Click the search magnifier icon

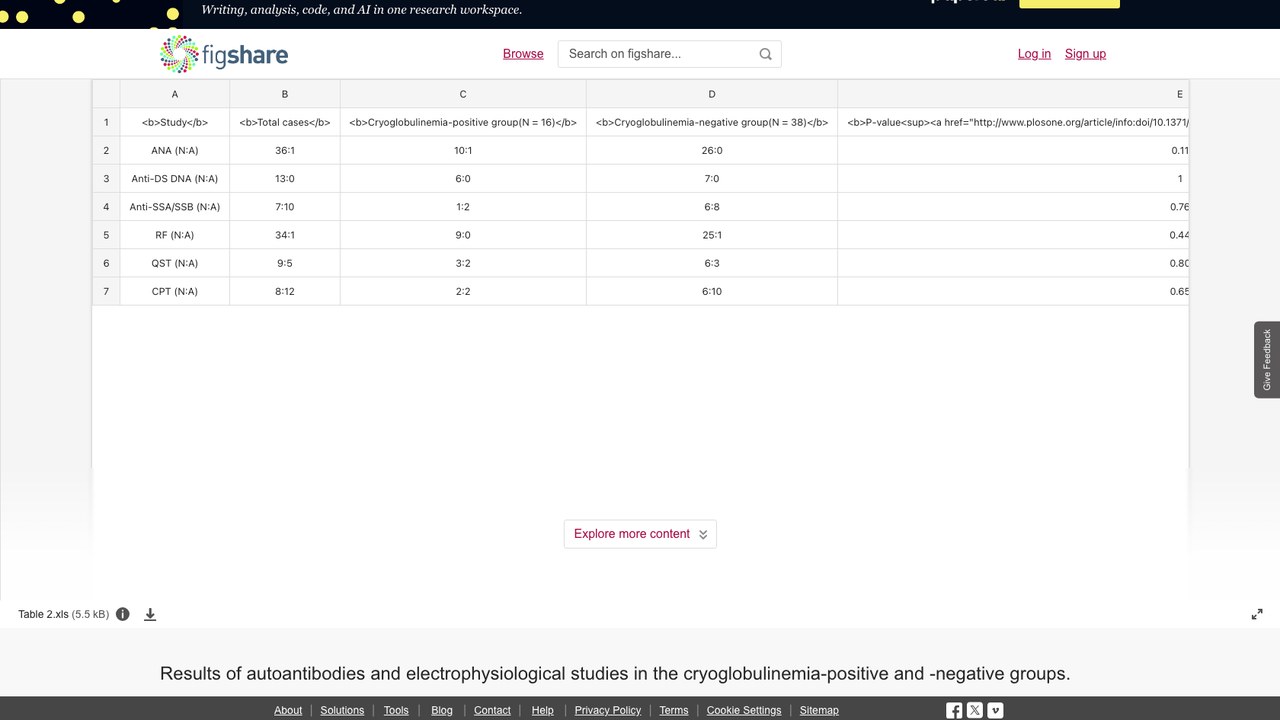[x=765, y=54]
